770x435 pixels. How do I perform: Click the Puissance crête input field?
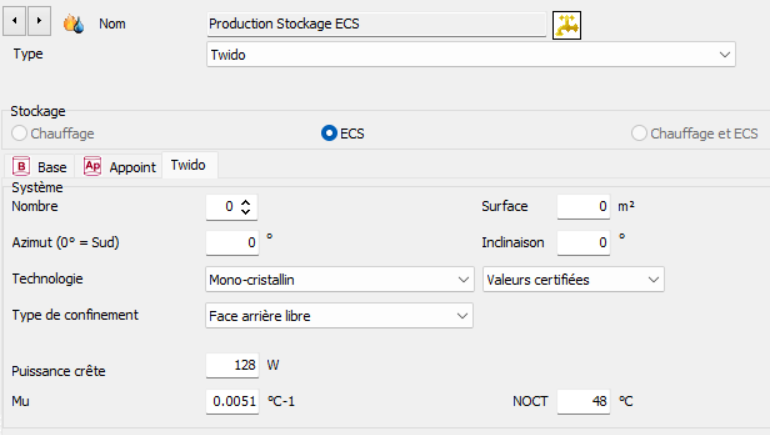click(232, 366)
